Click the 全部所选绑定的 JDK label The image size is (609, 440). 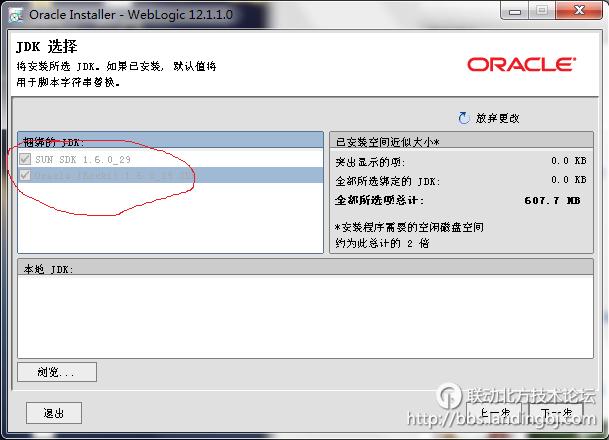tap(388, 181)
